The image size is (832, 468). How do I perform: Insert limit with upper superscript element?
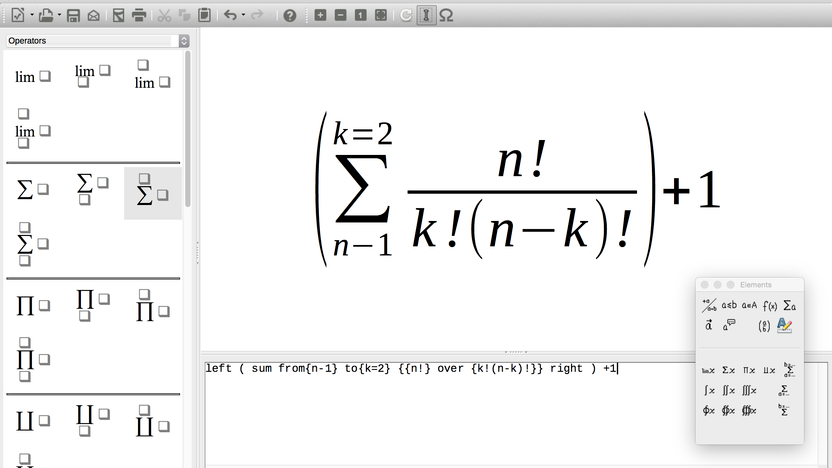pyautogui.click(x=153, y=75)
